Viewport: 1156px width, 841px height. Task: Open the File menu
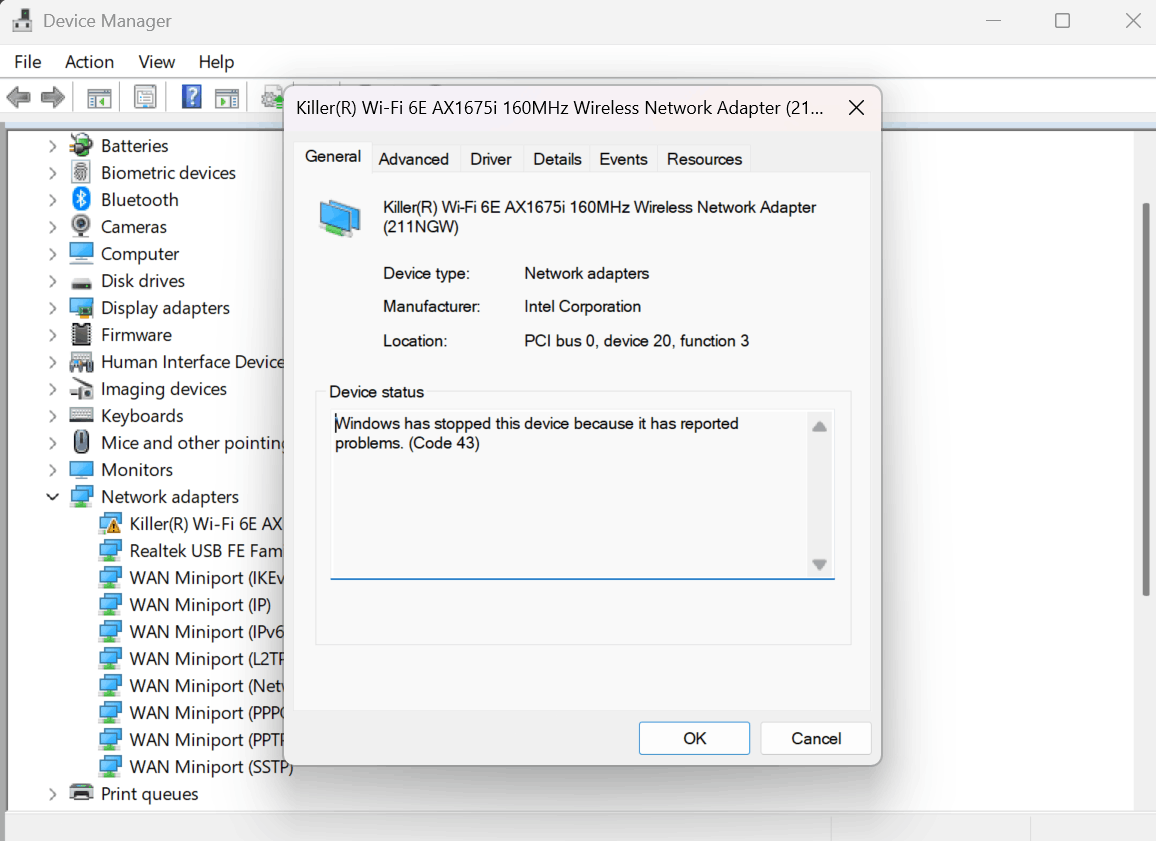(x=27, y=62)
